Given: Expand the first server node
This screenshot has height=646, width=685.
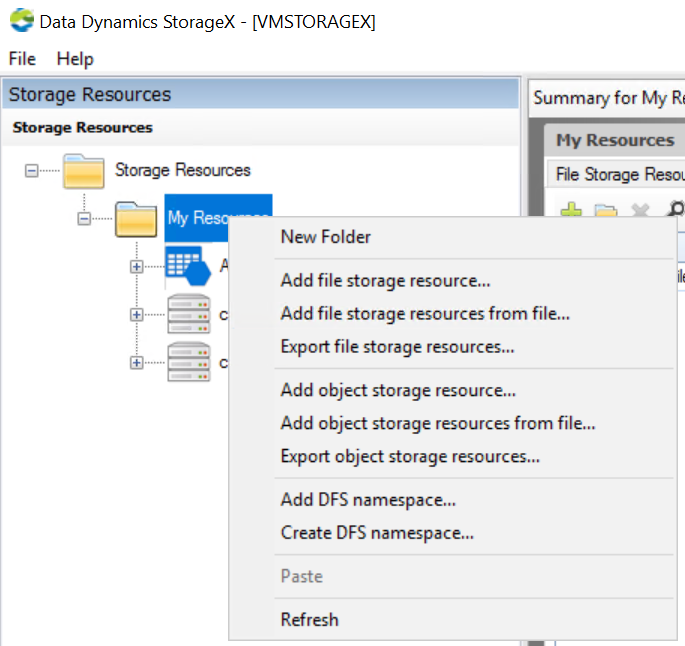Looking at the screenshot, I should point(137,314).
